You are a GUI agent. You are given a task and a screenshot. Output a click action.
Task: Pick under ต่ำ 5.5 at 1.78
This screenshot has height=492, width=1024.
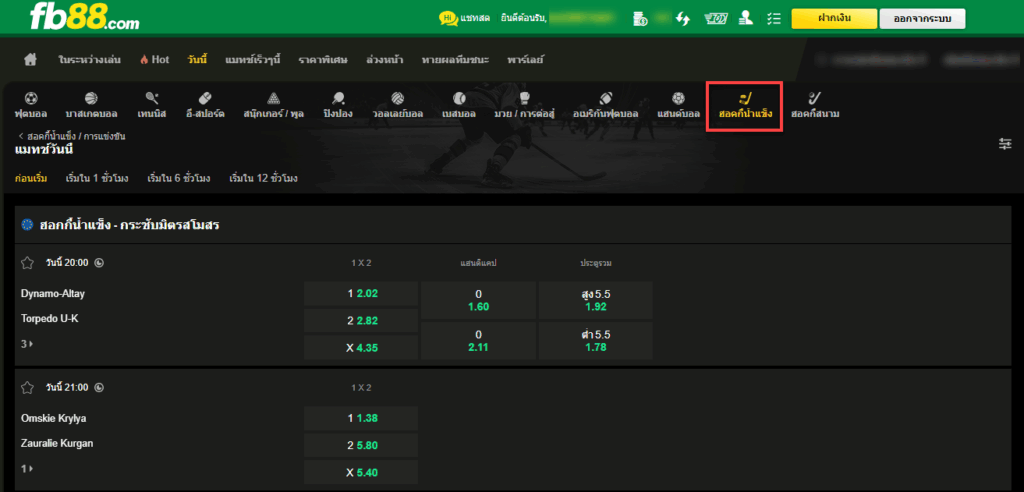click(x=596, y=340)
